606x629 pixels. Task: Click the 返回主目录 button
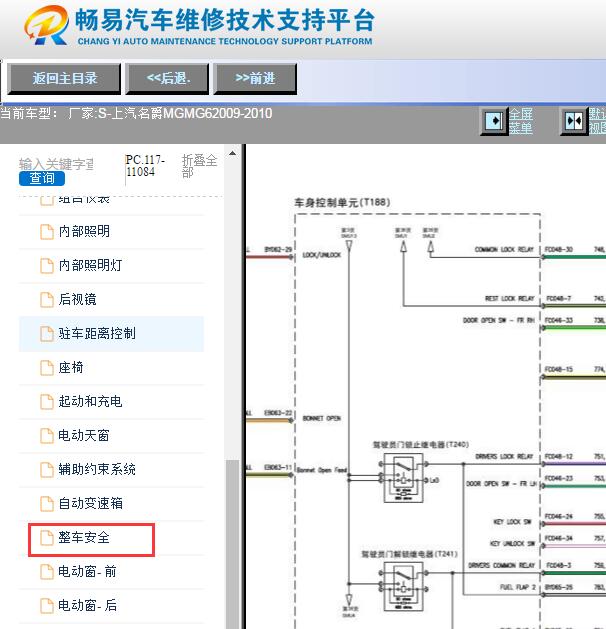[x=64, y=79]
